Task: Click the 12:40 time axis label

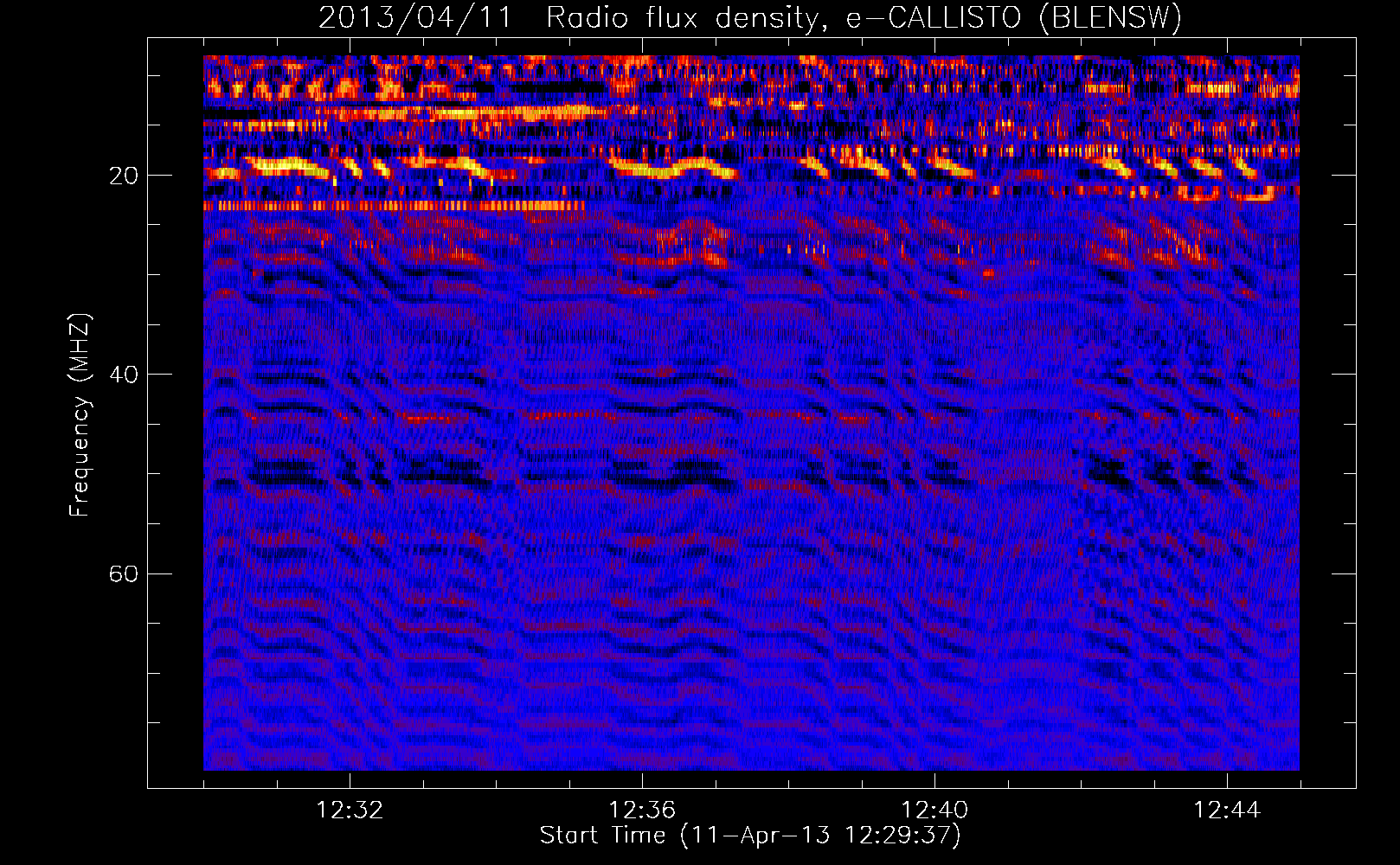Action: 934,811
